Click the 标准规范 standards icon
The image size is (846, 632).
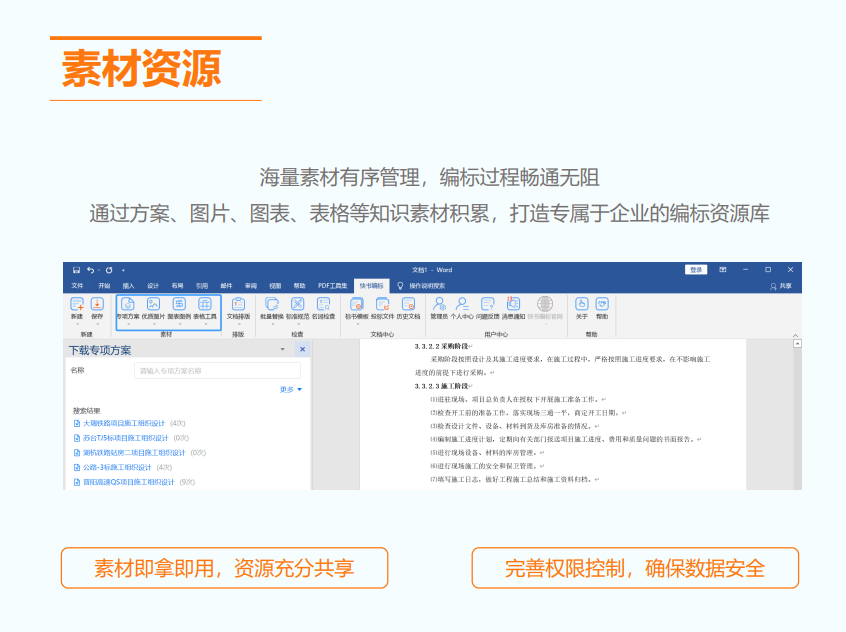(298, 304)
